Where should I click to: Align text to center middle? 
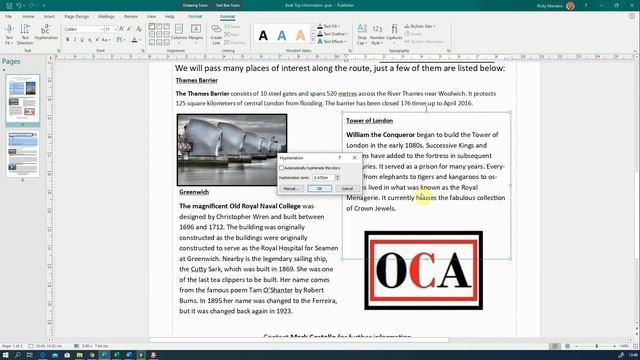160,35
